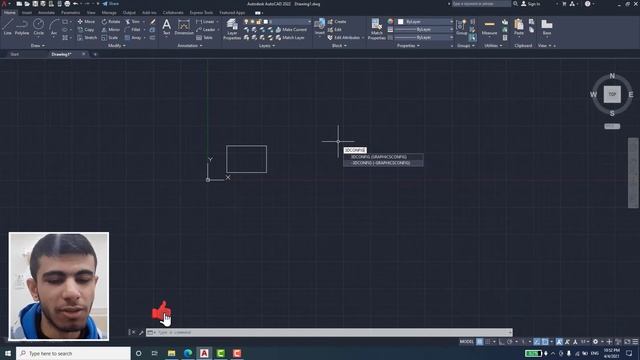This screenshot has width=640, height=360.
Task: Open the Home ribbon tab
Action: pos(9,13)
